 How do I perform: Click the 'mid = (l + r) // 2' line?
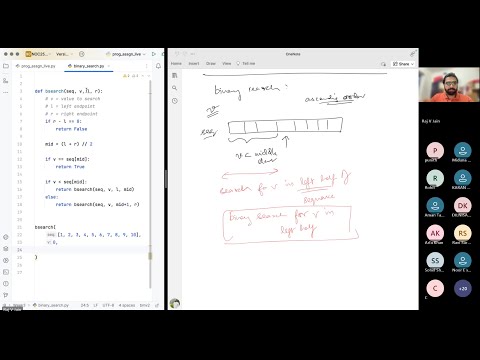pyautogui.click(x=69, y=144)
